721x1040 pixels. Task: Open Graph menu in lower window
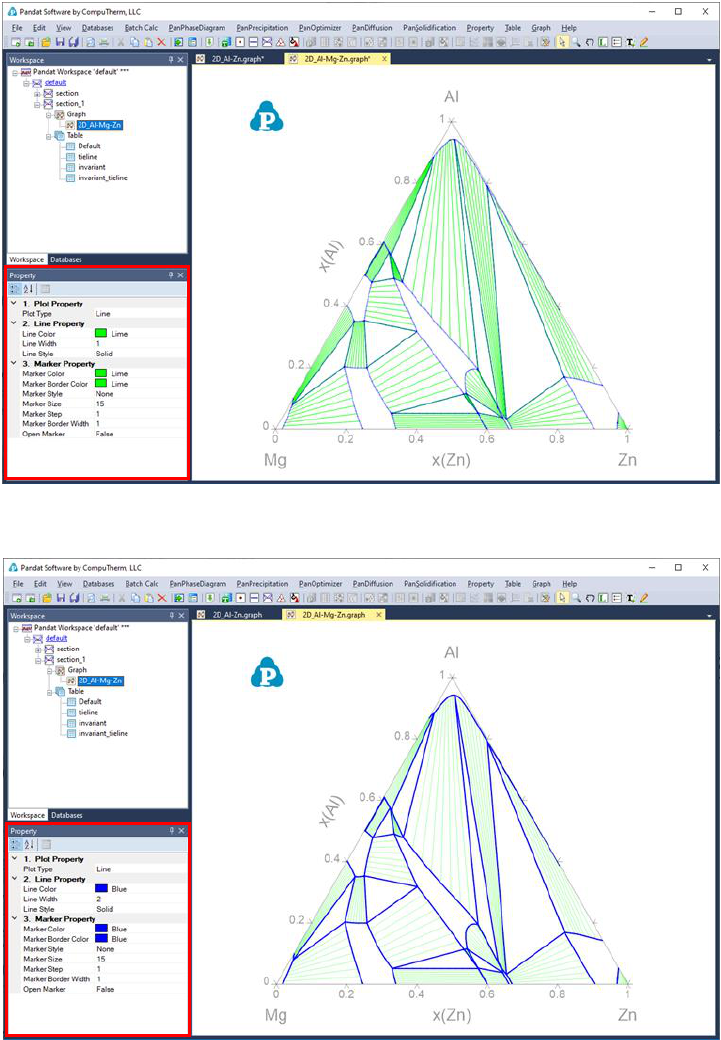click(541, 584)
